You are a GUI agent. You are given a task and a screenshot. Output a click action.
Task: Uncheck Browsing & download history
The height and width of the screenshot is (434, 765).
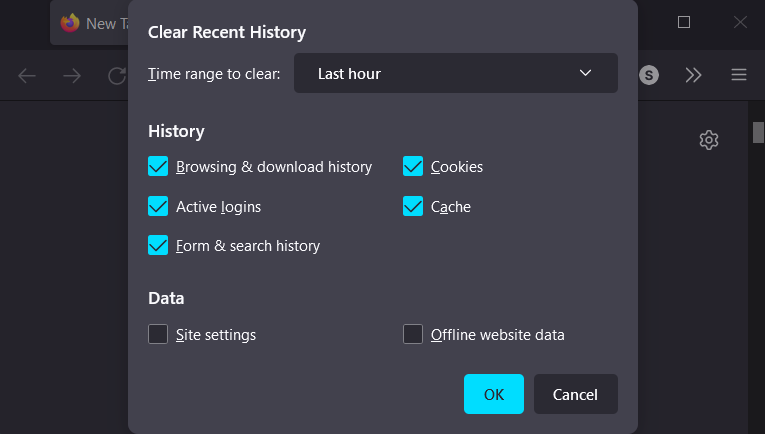(x=158, y=167)
